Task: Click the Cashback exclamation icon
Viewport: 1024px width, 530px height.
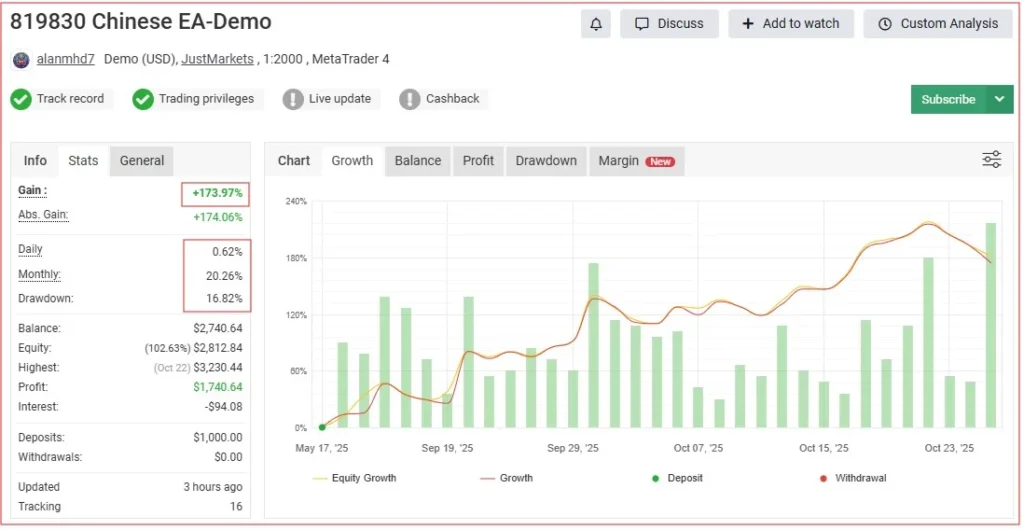Action: click(409, 99)
